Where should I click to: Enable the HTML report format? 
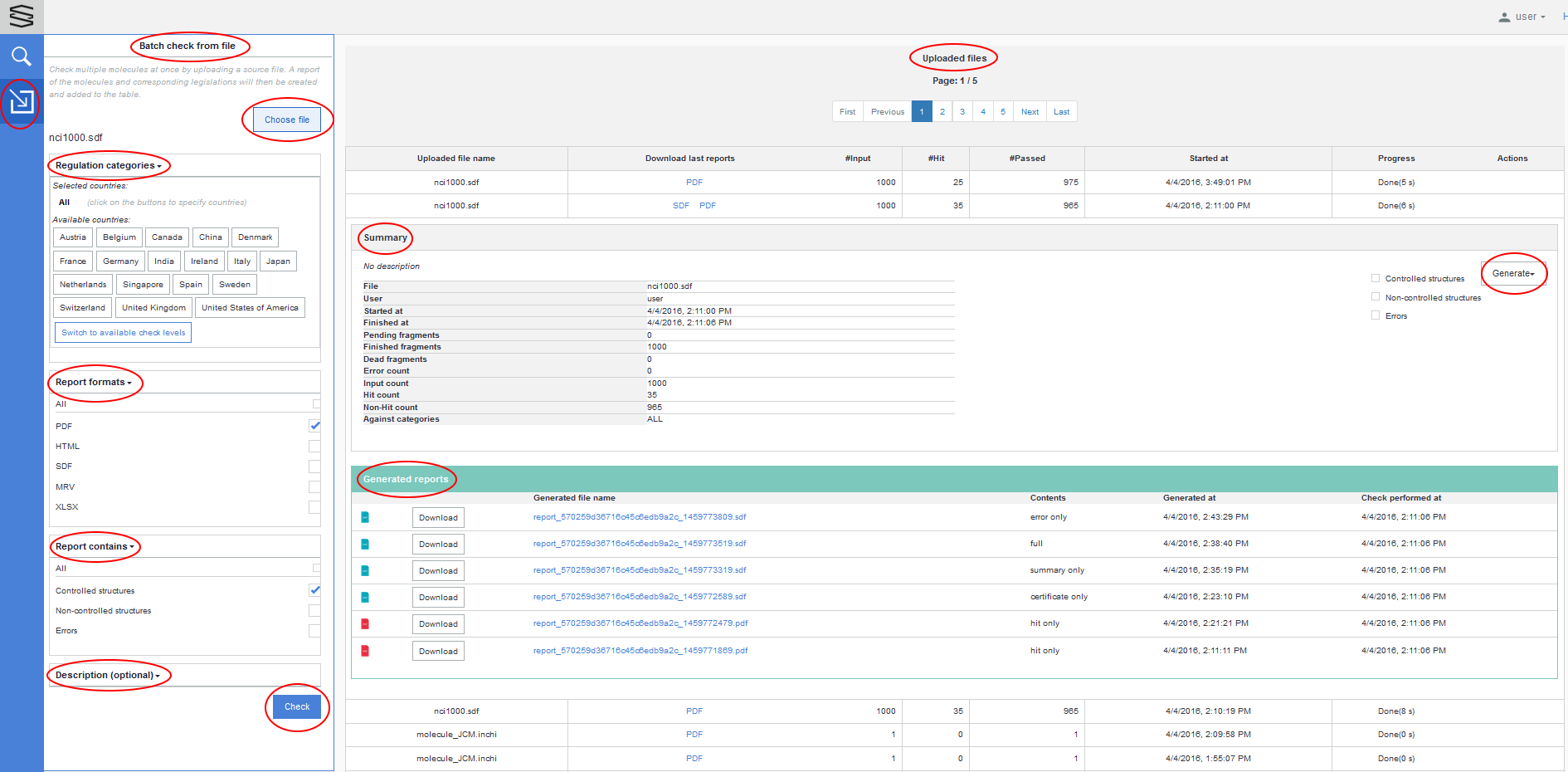click(314, 447)
